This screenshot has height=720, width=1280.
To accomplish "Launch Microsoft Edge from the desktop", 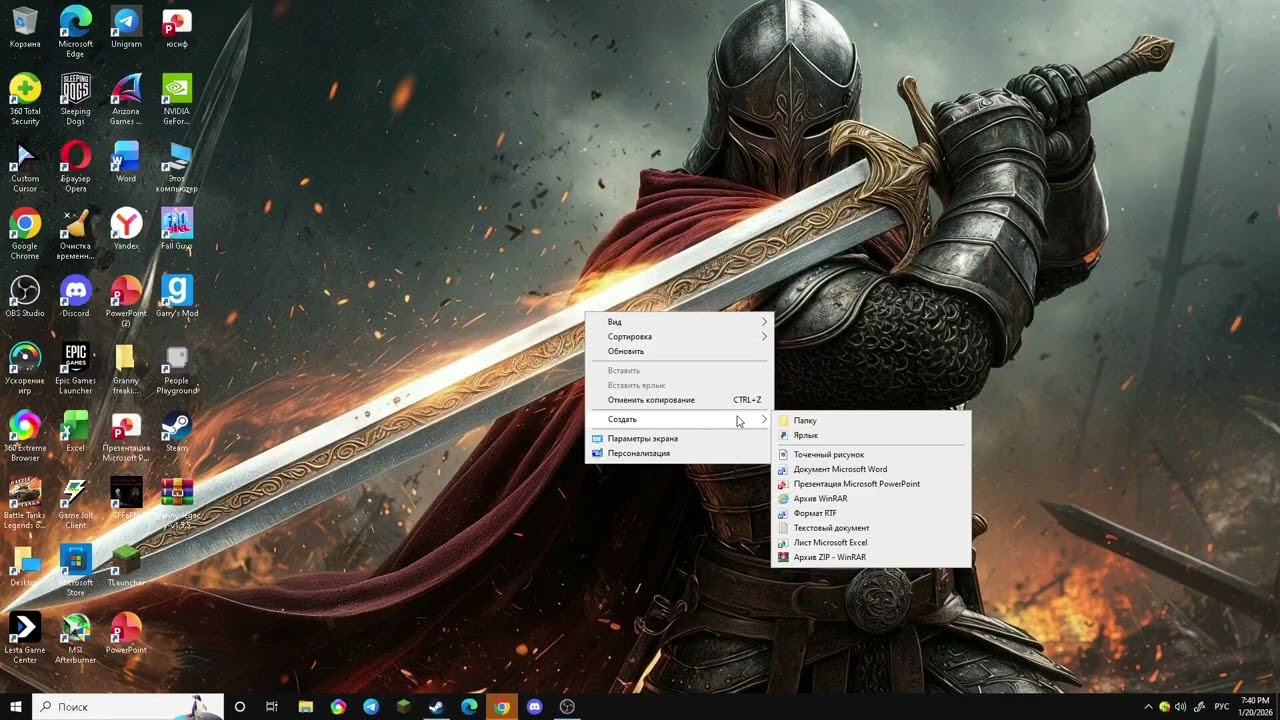I will tap(75, 32).
